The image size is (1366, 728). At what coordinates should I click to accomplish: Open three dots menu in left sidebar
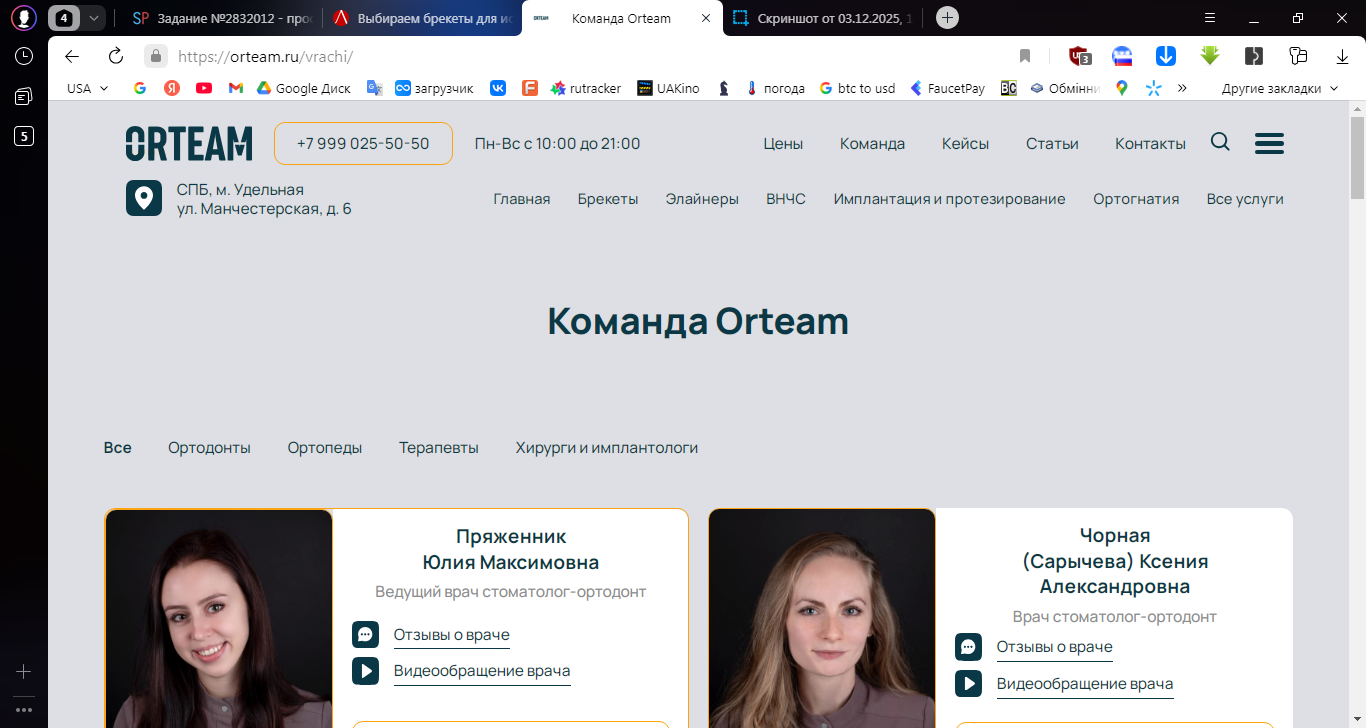coord(24,709)
